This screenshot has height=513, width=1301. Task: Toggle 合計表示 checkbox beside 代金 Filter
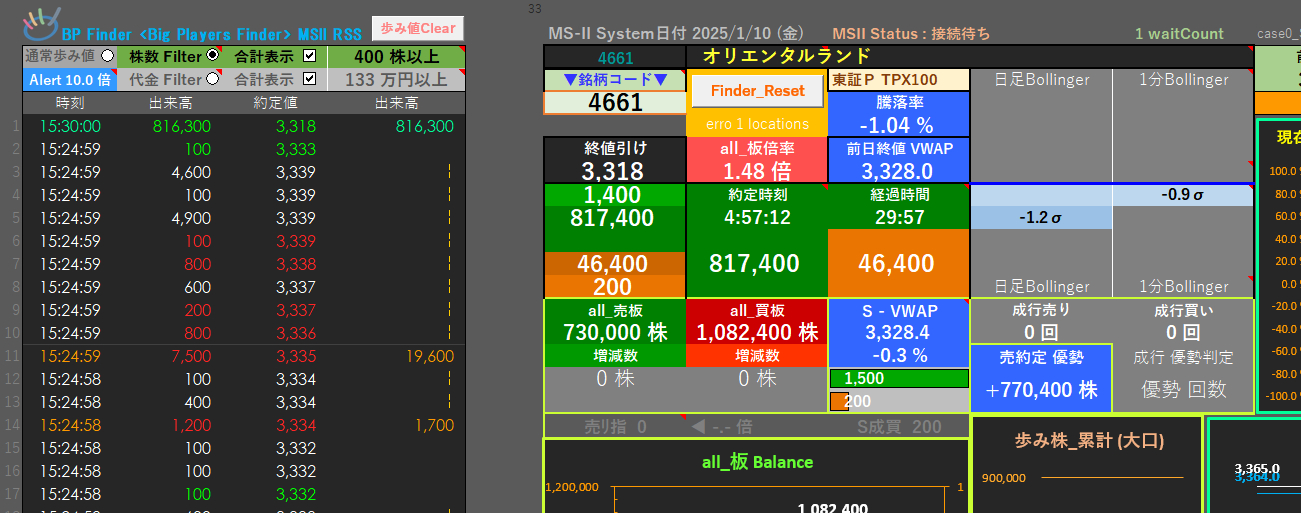(x=309, y=79)
